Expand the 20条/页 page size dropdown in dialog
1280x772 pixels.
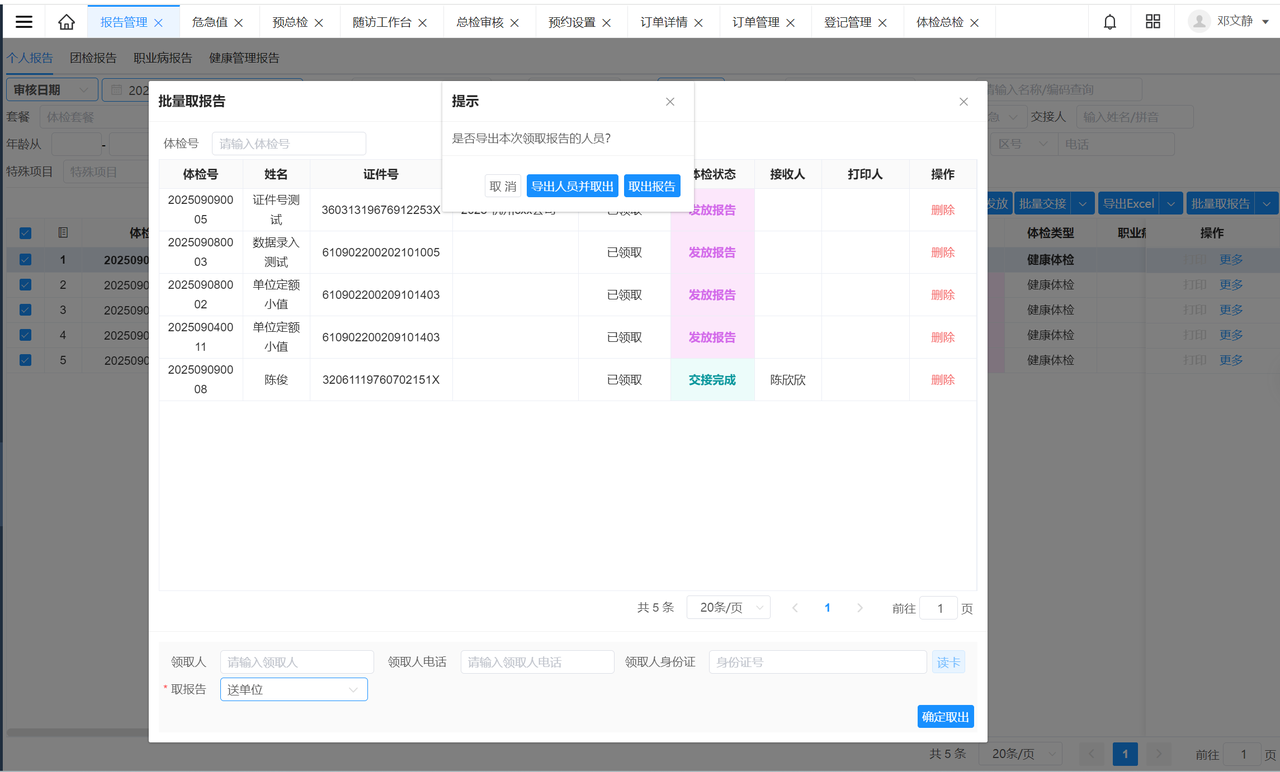(x=728, y=608)
